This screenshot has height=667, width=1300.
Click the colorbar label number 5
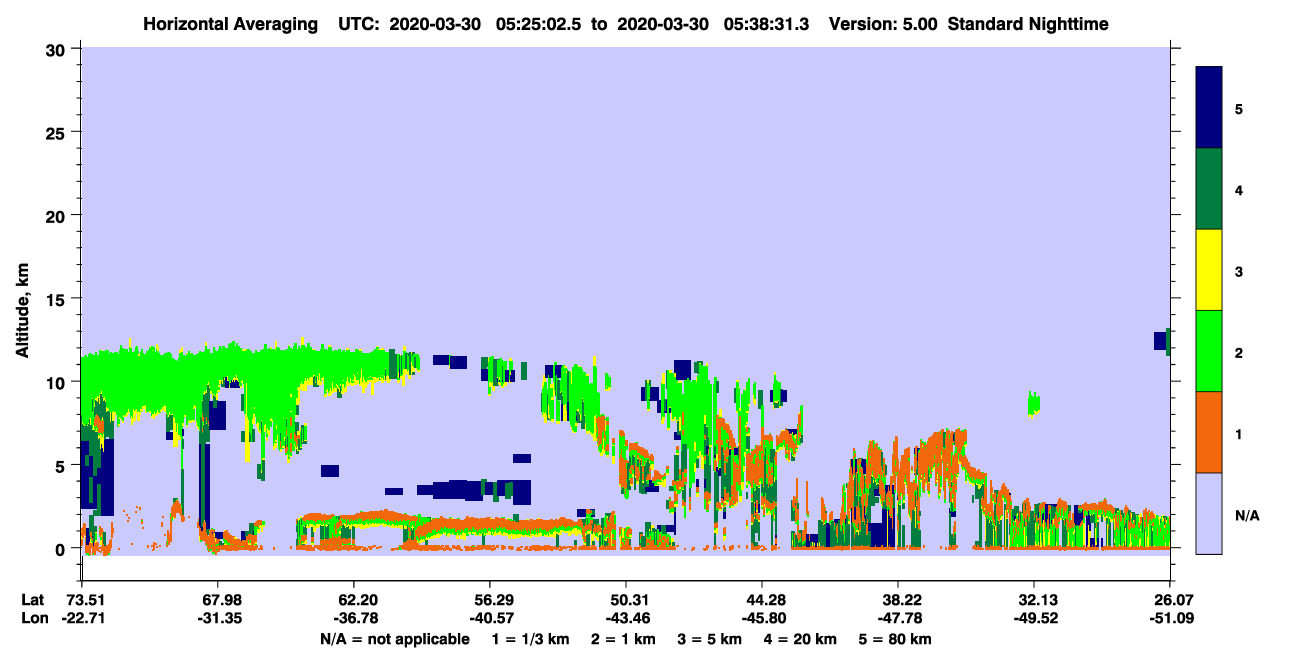(x=1239, y=108)
